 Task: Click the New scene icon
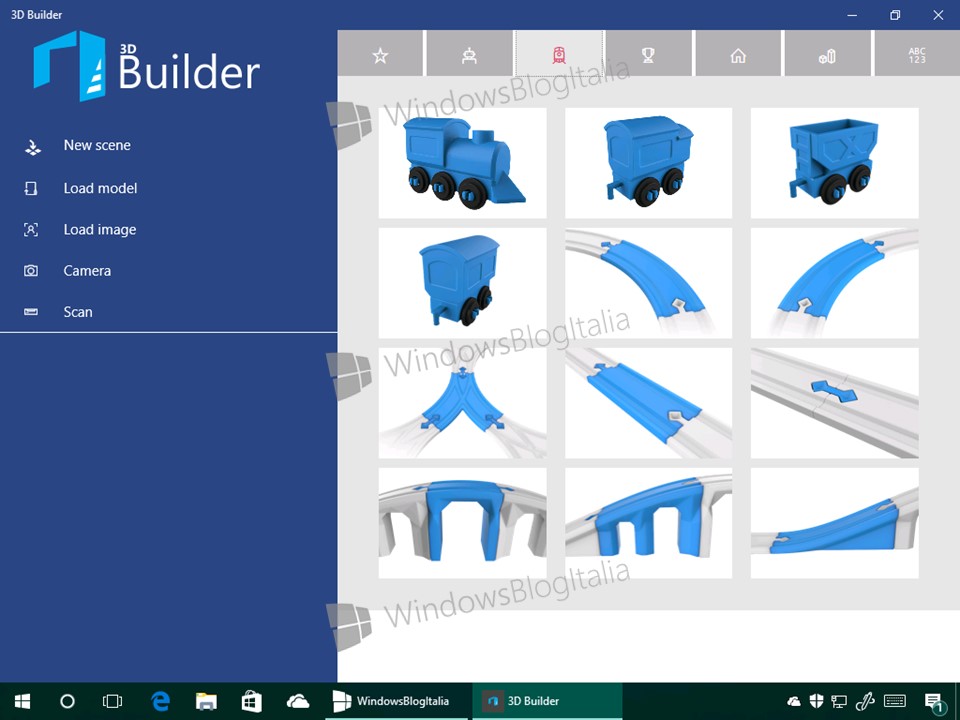point(32,147)
